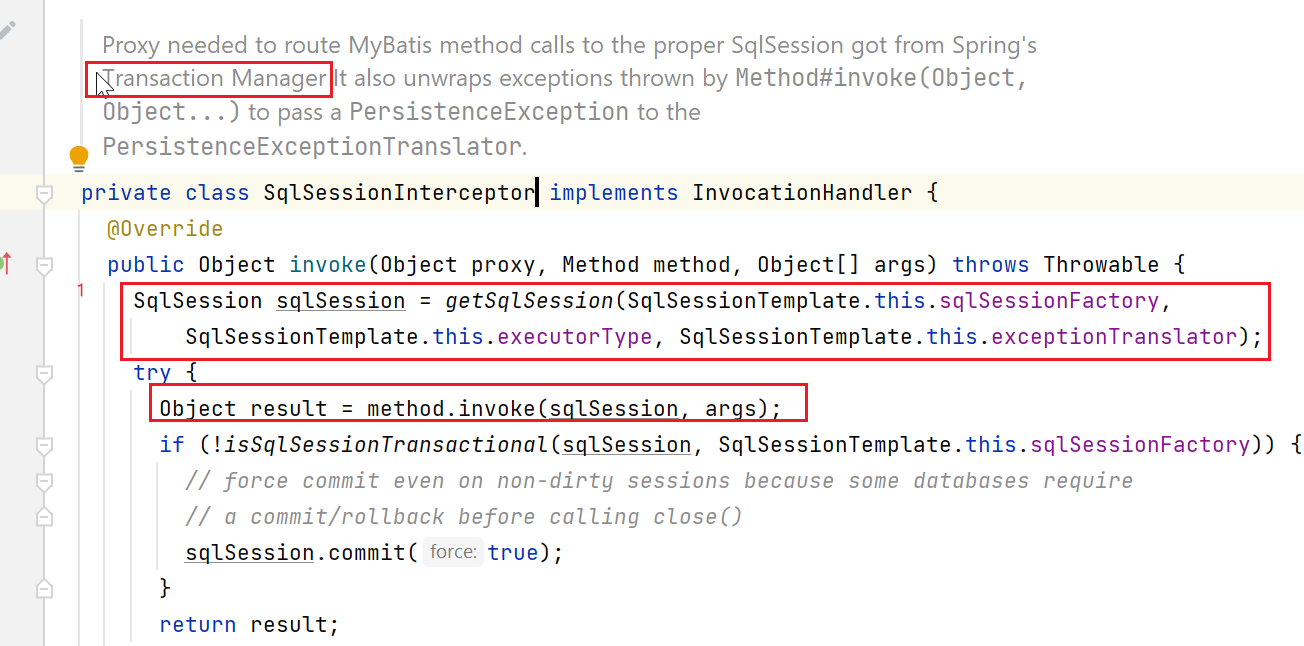The width and height of the screenshot is (1304, 646).
Task: Click the getSqlSession method call
Action: point(528,300)
